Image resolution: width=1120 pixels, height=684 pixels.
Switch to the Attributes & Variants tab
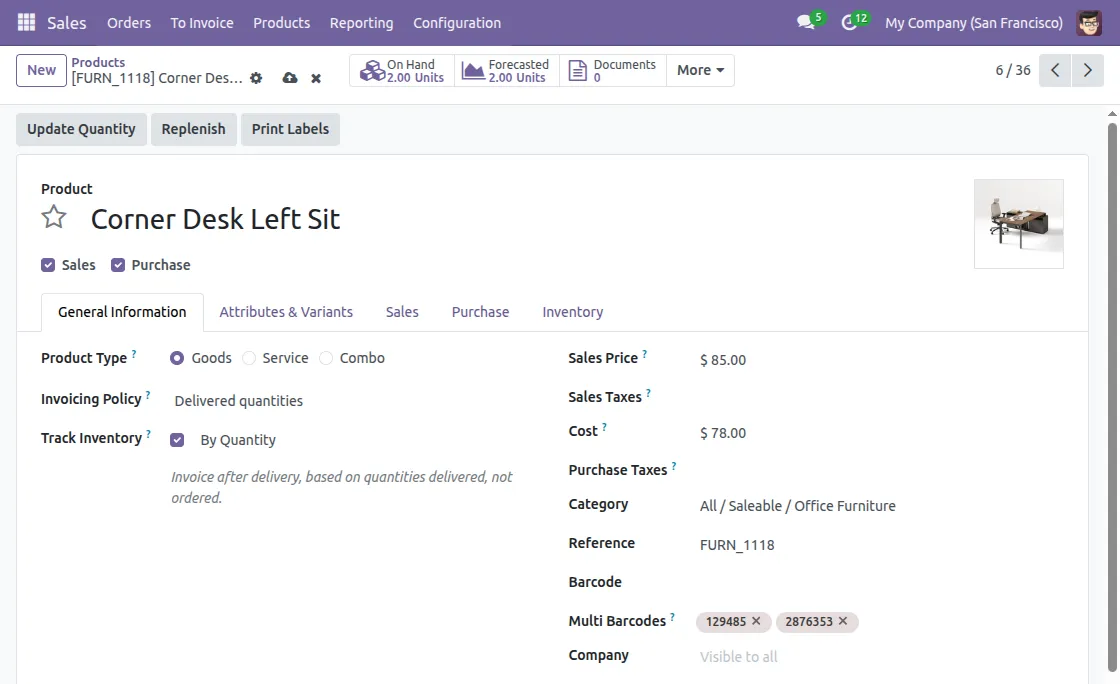point(286,311)
